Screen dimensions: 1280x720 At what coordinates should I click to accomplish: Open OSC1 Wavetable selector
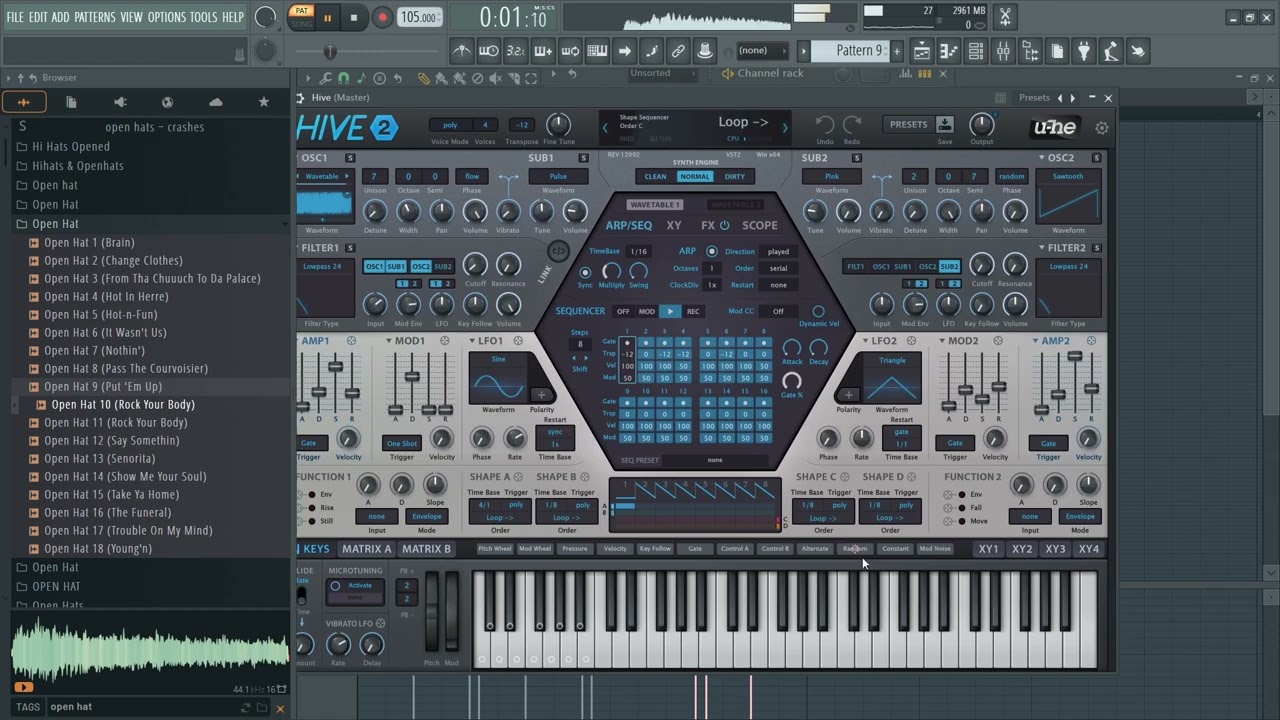(324, 177)
